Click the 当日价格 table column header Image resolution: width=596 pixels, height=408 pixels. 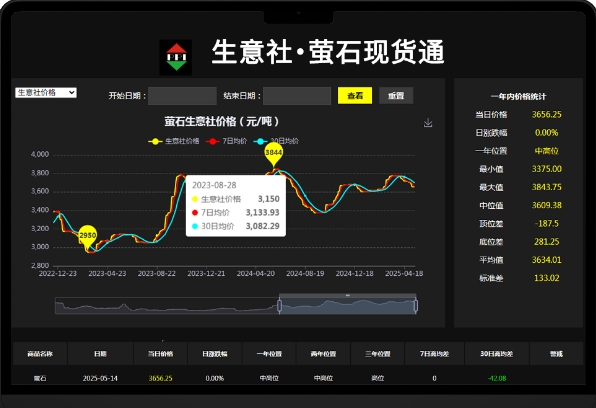160,354
